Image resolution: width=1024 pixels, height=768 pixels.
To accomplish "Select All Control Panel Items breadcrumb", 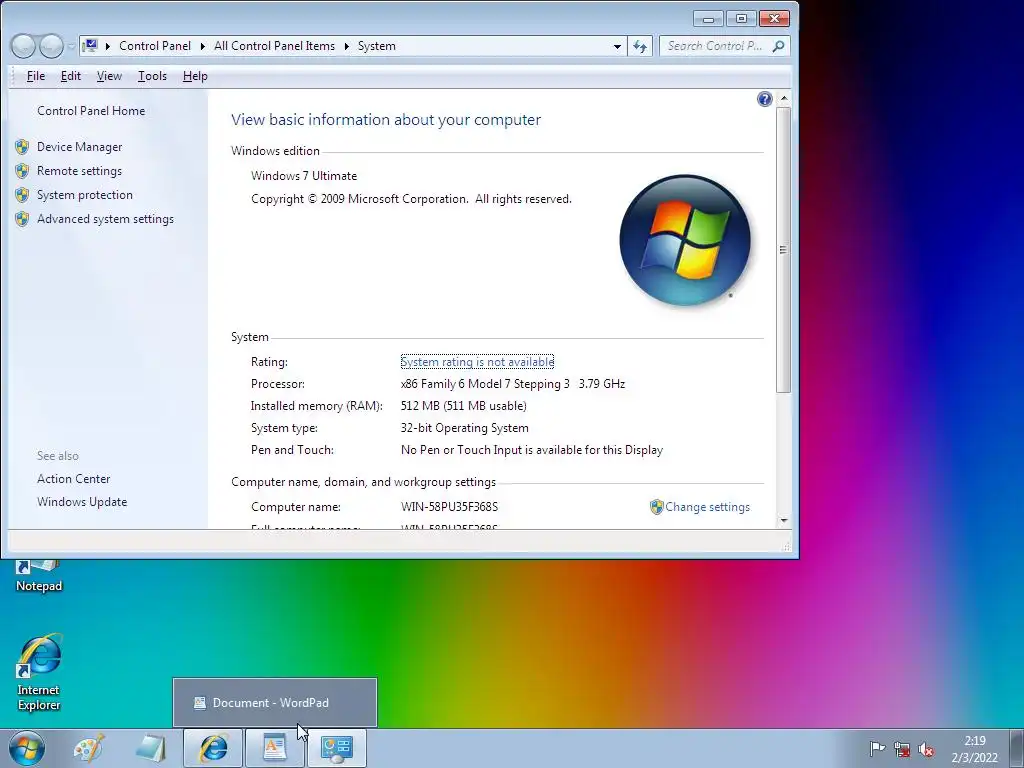I will coord(274,46).
